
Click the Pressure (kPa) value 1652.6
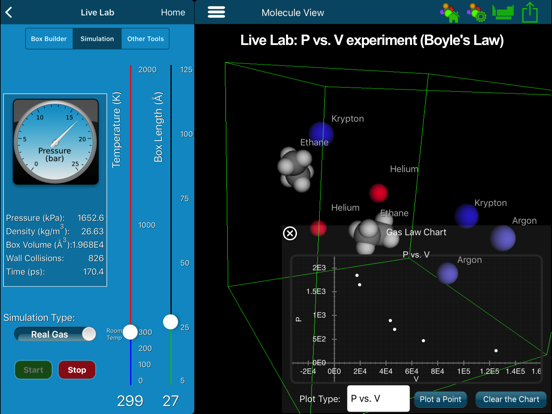tap(90, 218)
